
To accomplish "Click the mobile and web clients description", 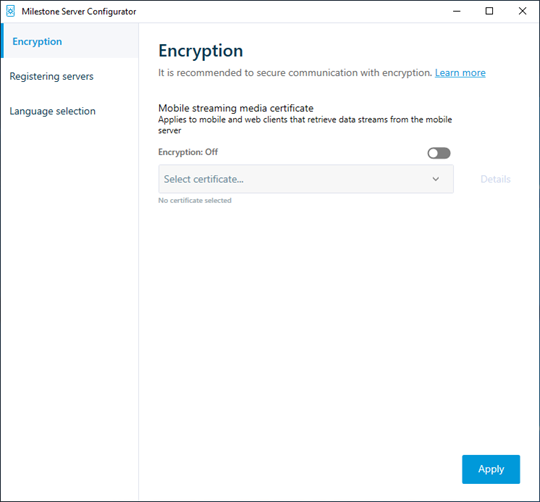I will click(305, 125).
